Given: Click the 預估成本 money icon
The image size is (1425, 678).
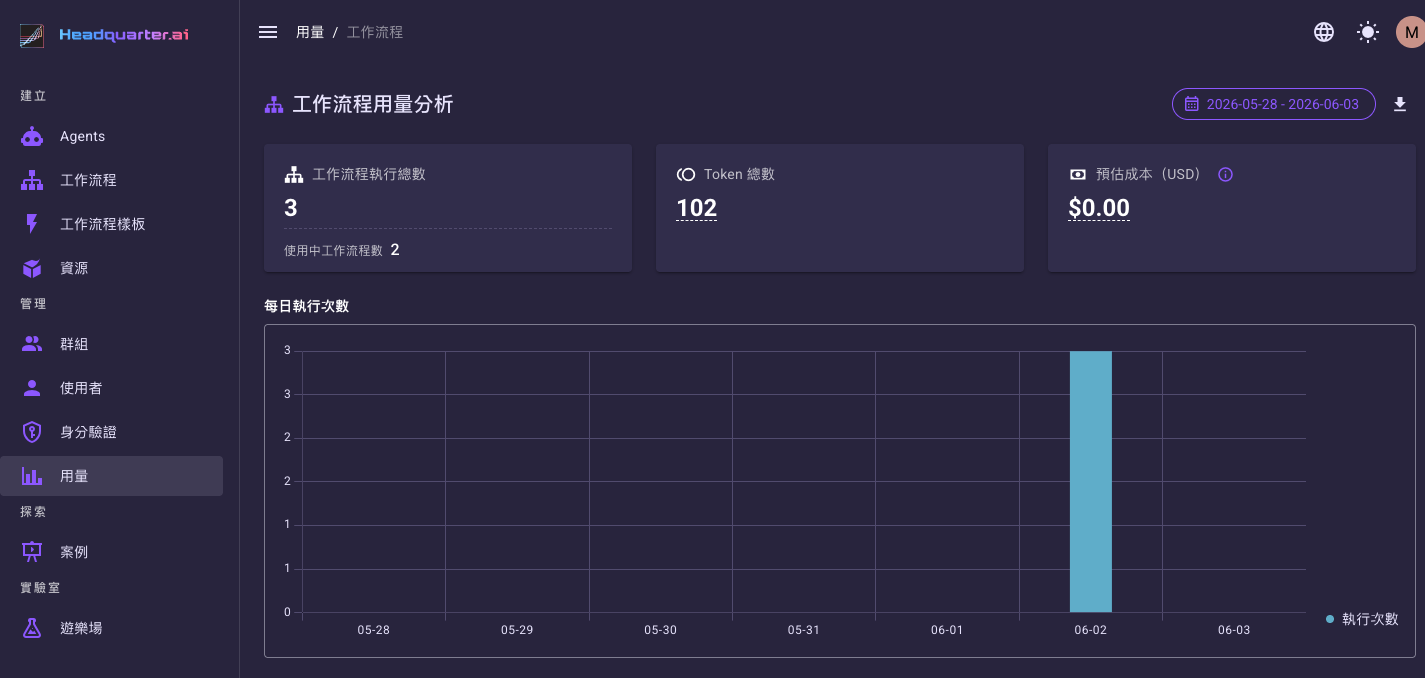Looking at the screenshot, I should coord(1078,174).
